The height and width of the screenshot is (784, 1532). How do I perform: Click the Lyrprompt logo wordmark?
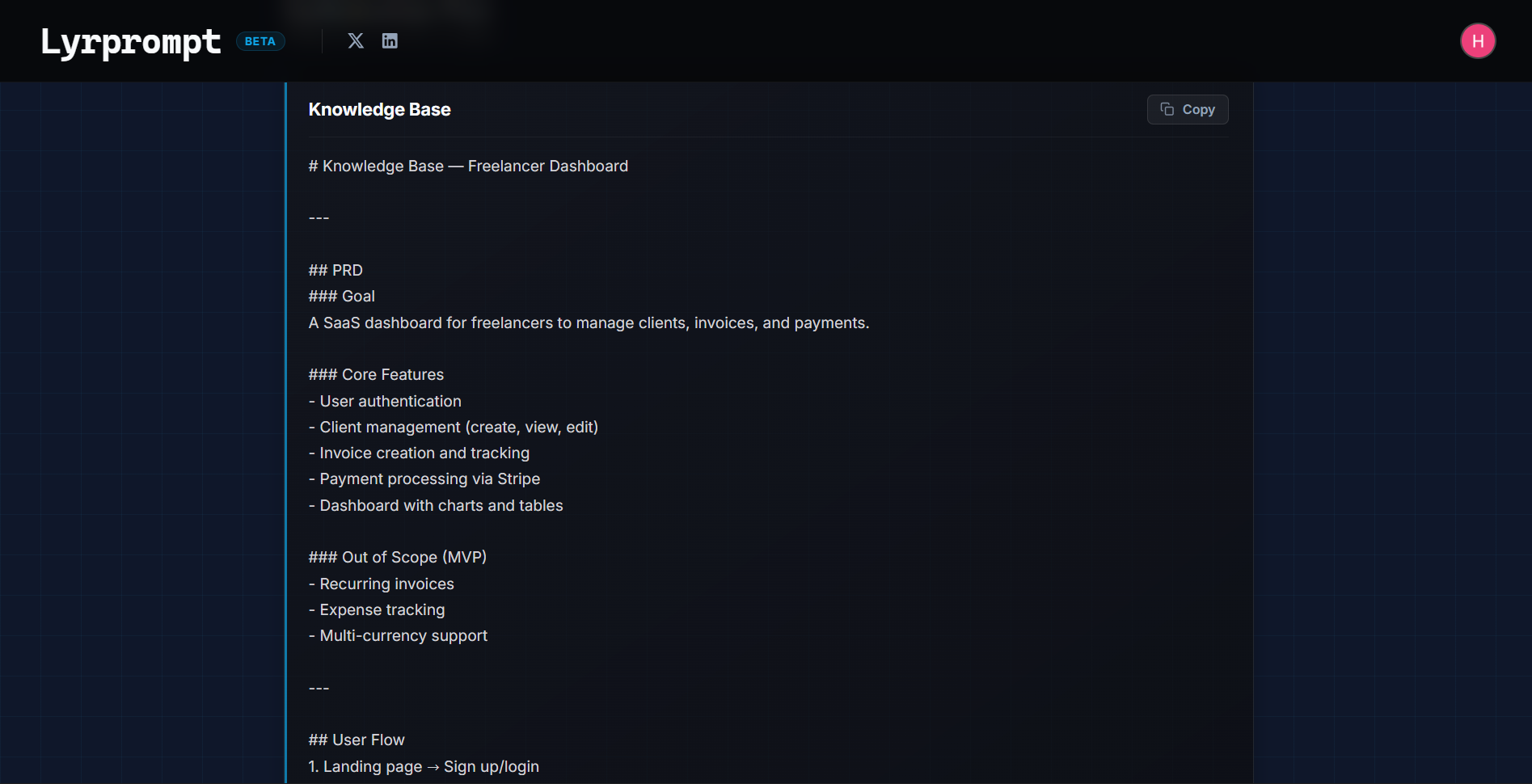[x=130, y=40]
